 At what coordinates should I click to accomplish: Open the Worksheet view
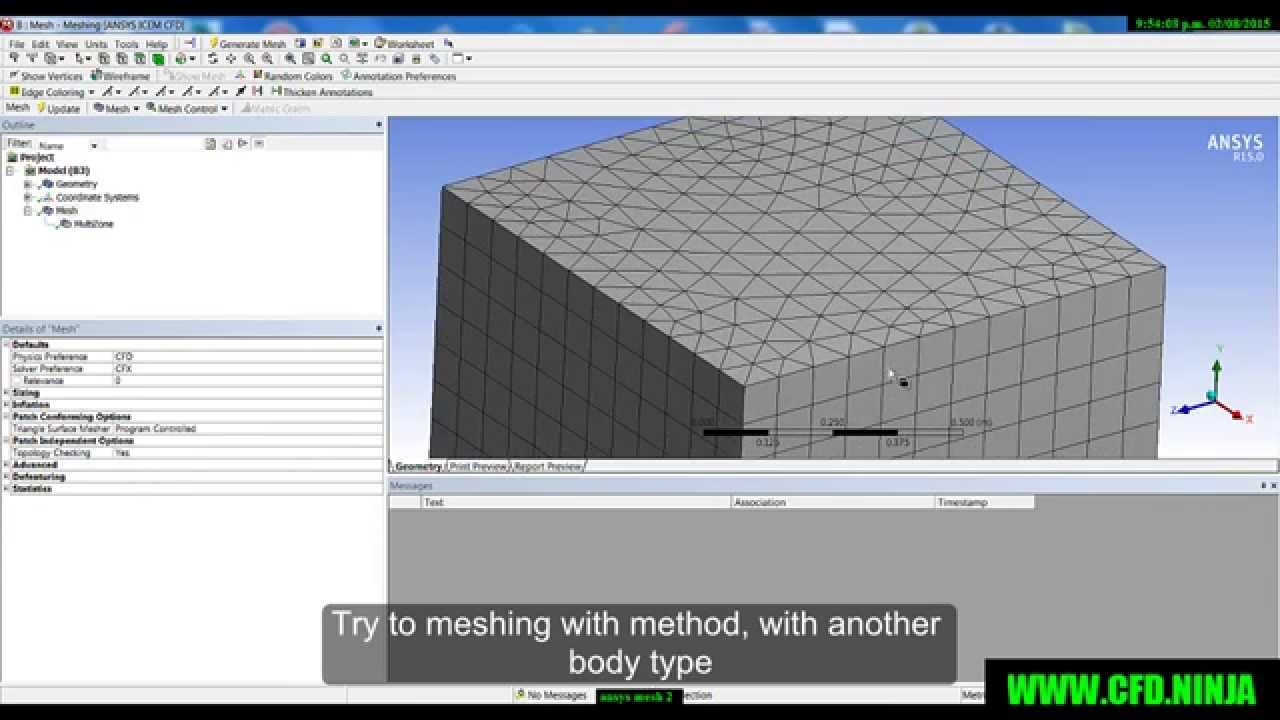click(406, 44)
